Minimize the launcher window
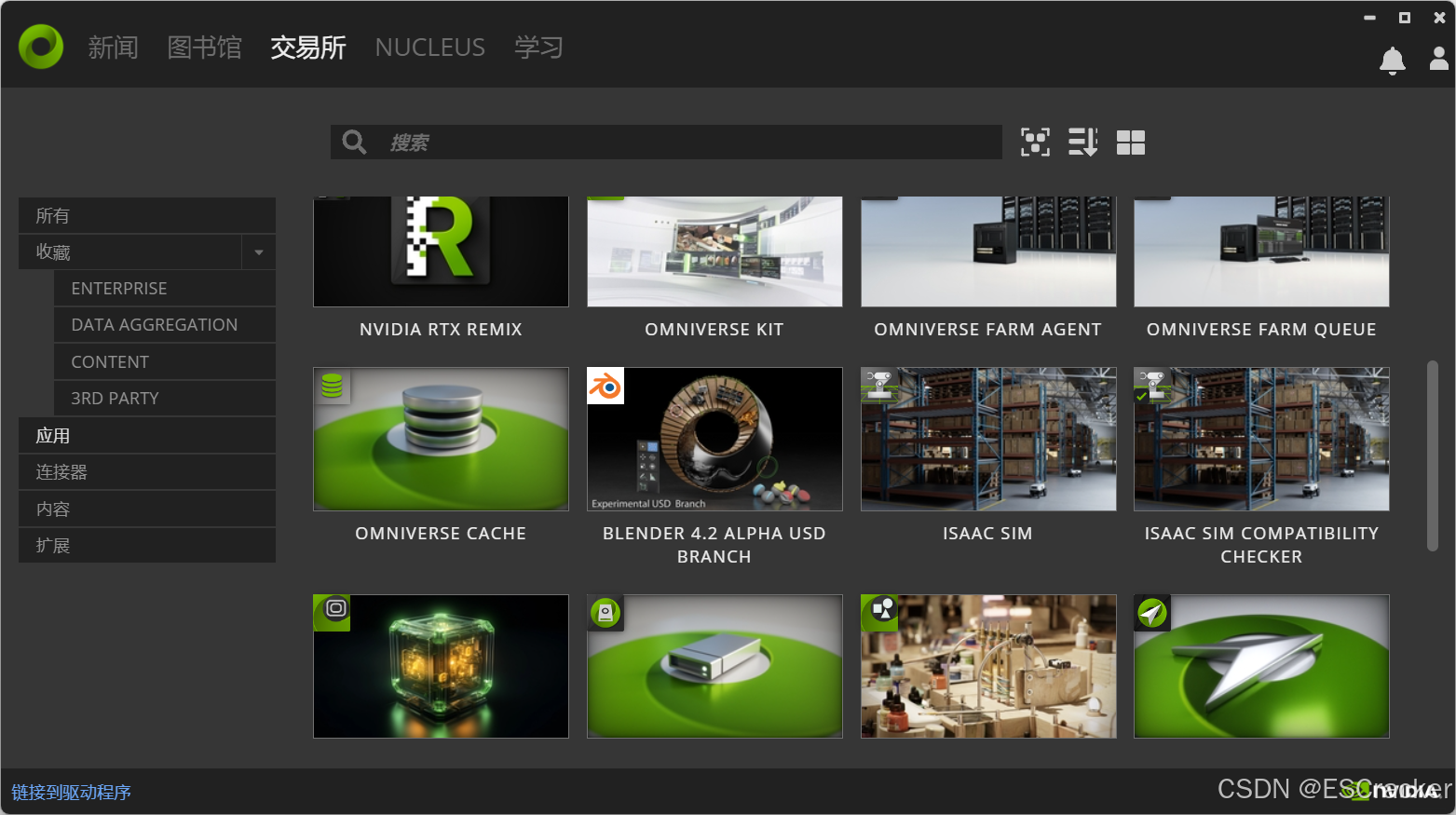 coord(1369,18)
